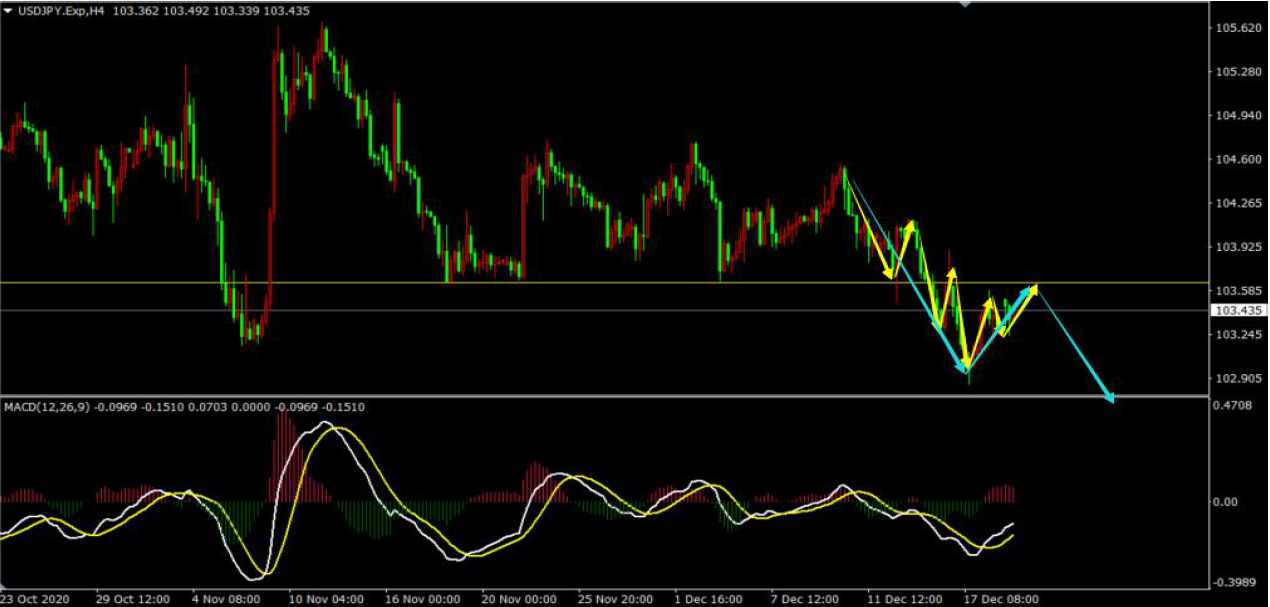Click the 104.265 price scale label
Screen dimensions: 1270x607
(1237, 204)
